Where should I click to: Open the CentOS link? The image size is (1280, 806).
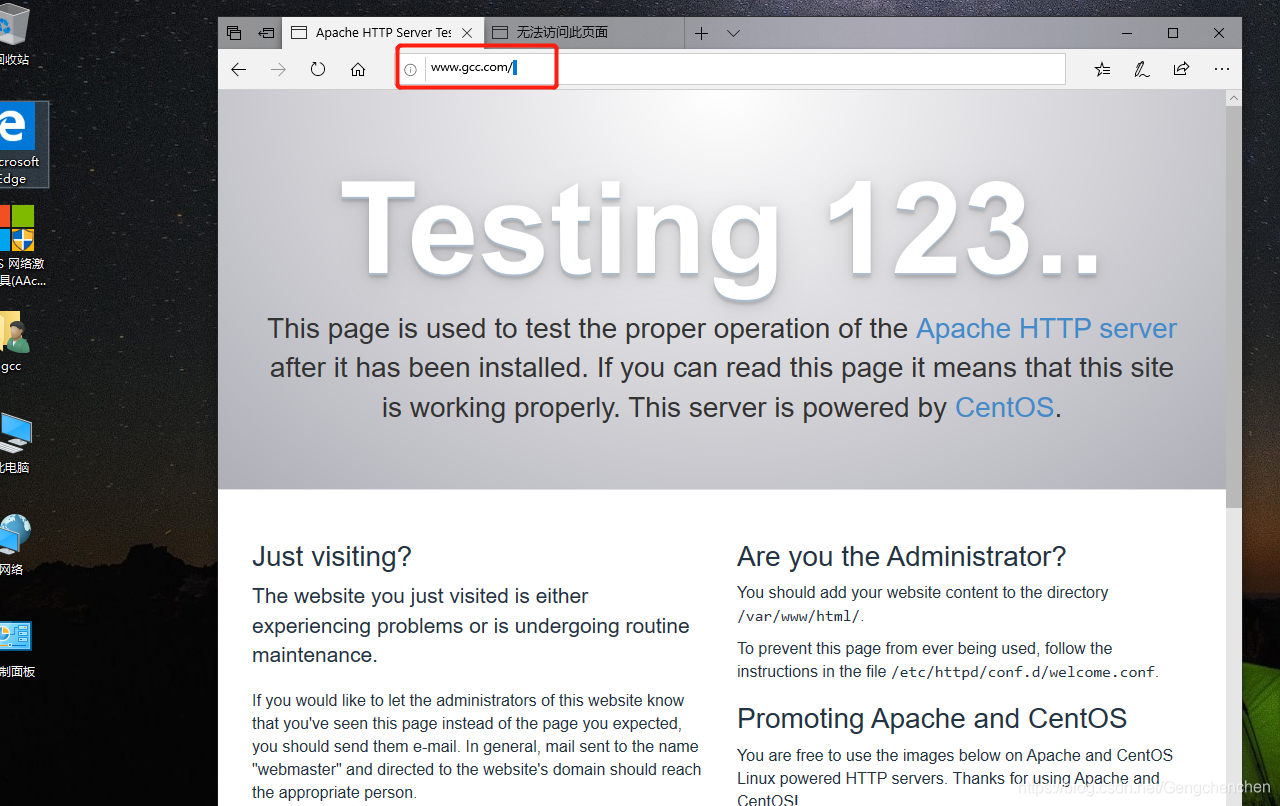pyautogui.click(x=1004, y=408)
